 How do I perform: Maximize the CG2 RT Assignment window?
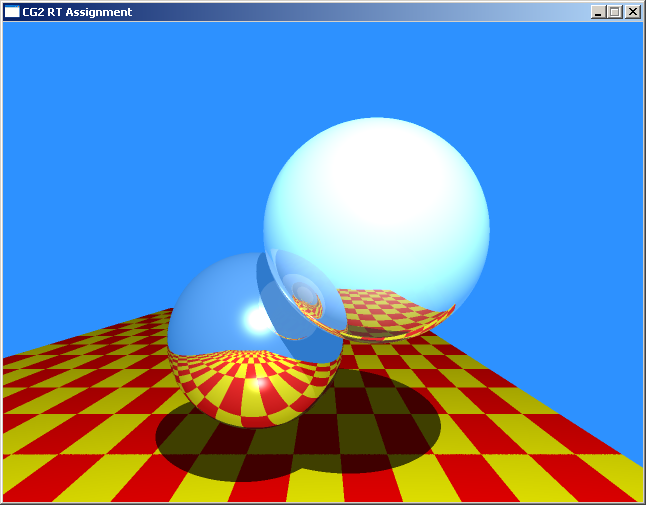coord(614,12)
